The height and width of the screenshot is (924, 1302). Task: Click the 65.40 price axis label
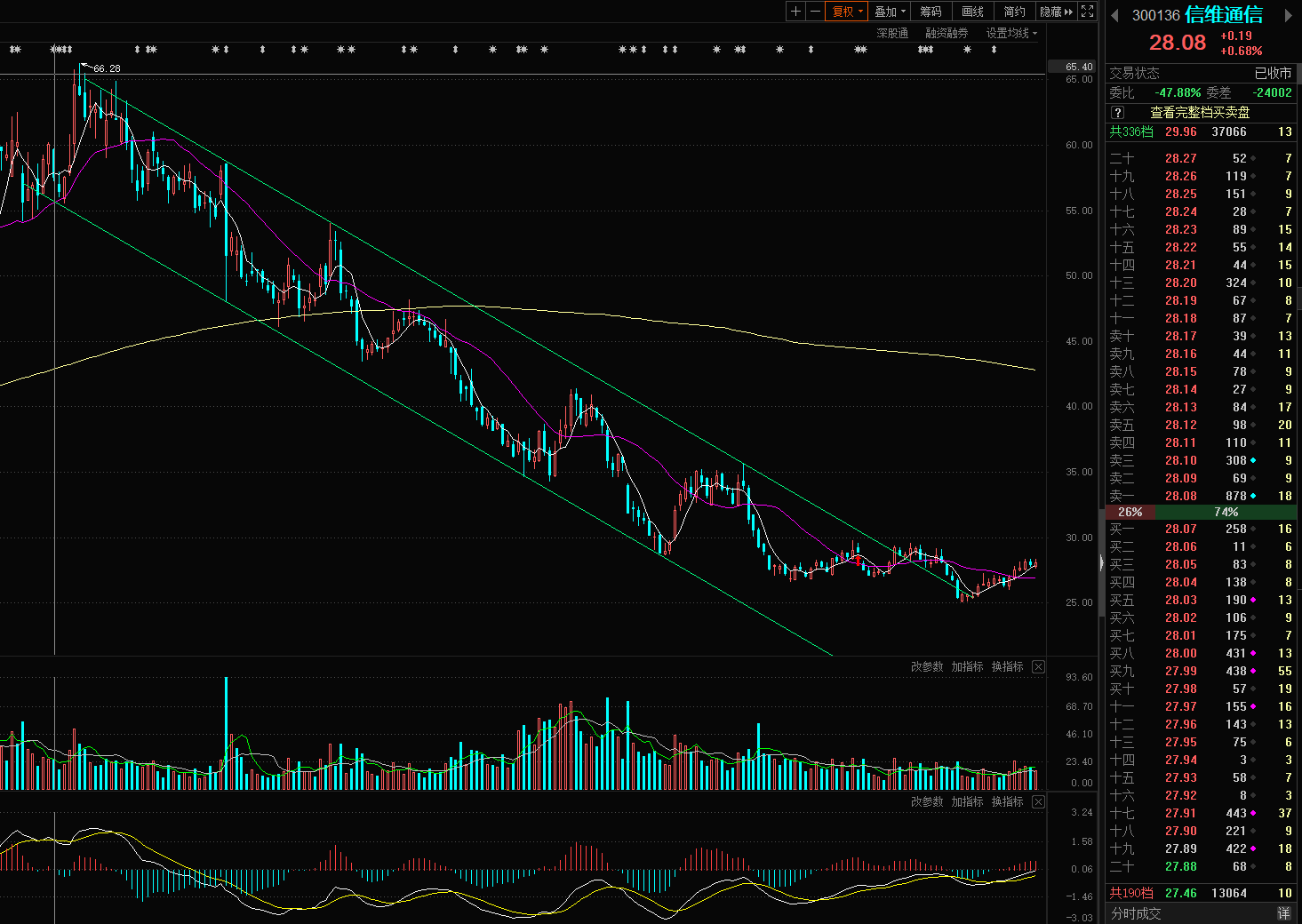pos(1073,67)
